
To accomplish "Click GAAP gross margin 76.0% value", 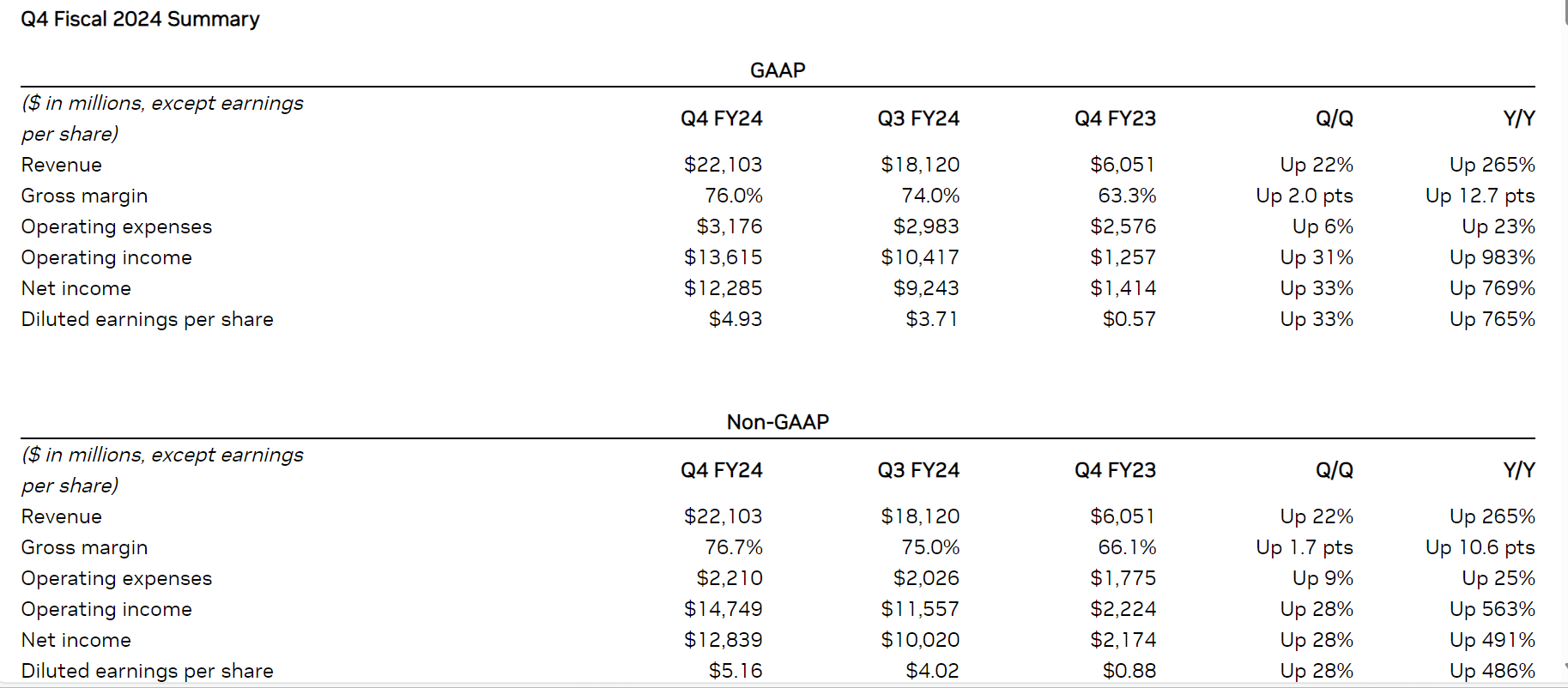I will (x=734, y=196).
